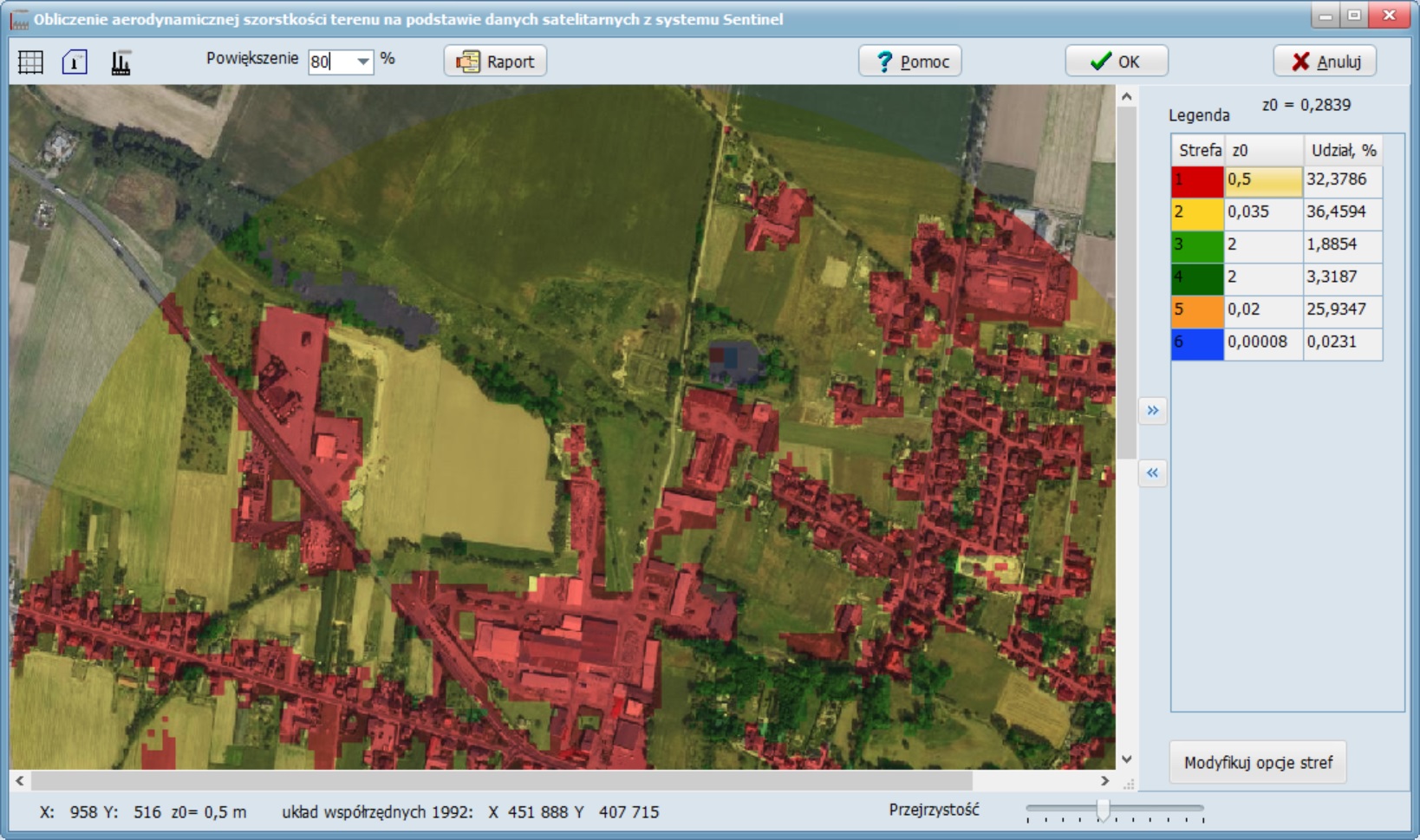Click the horizontal scrollbar right arrow
Screen dimensions: 1420x840
tap(1104, 781)
